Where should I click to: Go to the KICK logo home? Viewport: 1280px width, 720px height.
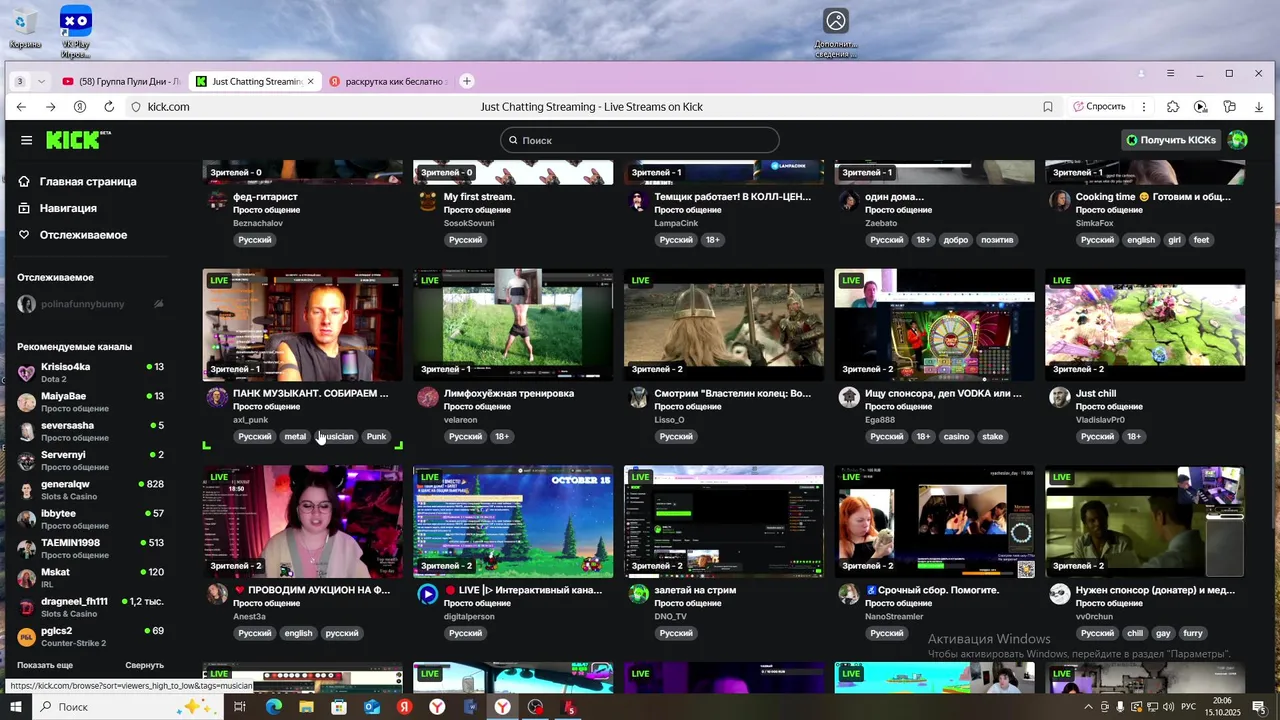(x=78, y=140)
